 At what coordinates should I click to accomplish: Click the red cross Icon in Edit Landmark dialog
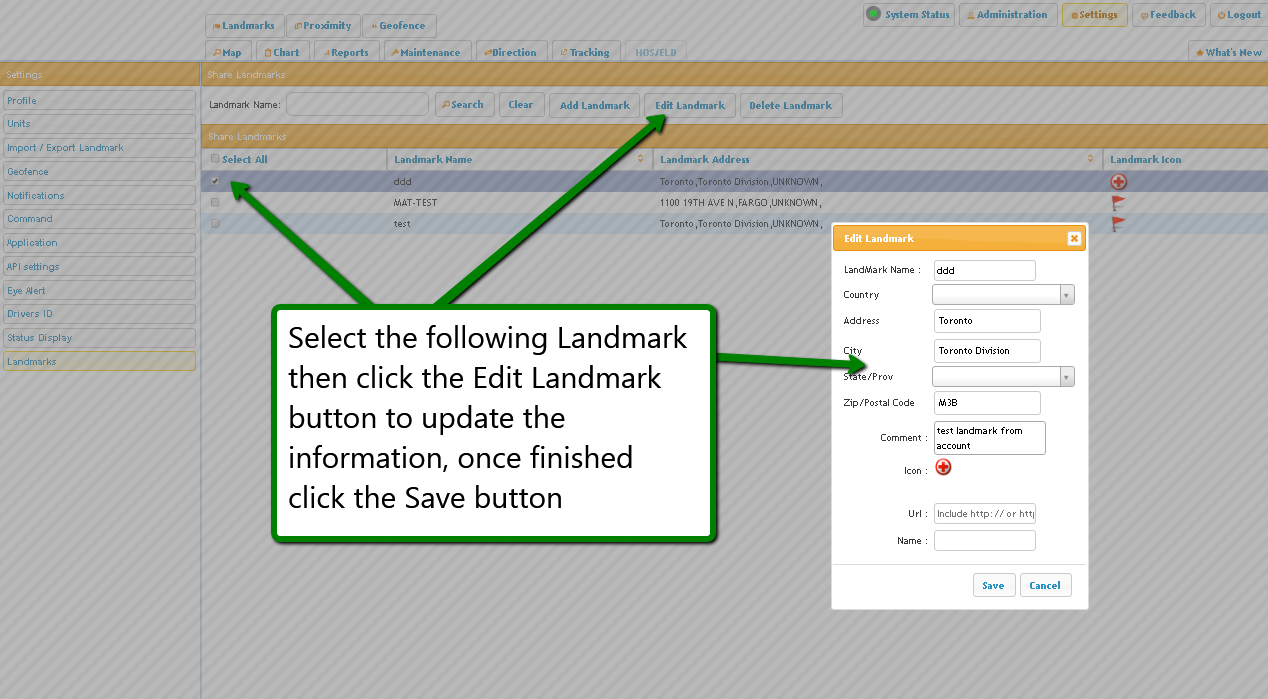pyautogui.click(x=943, y=467)
